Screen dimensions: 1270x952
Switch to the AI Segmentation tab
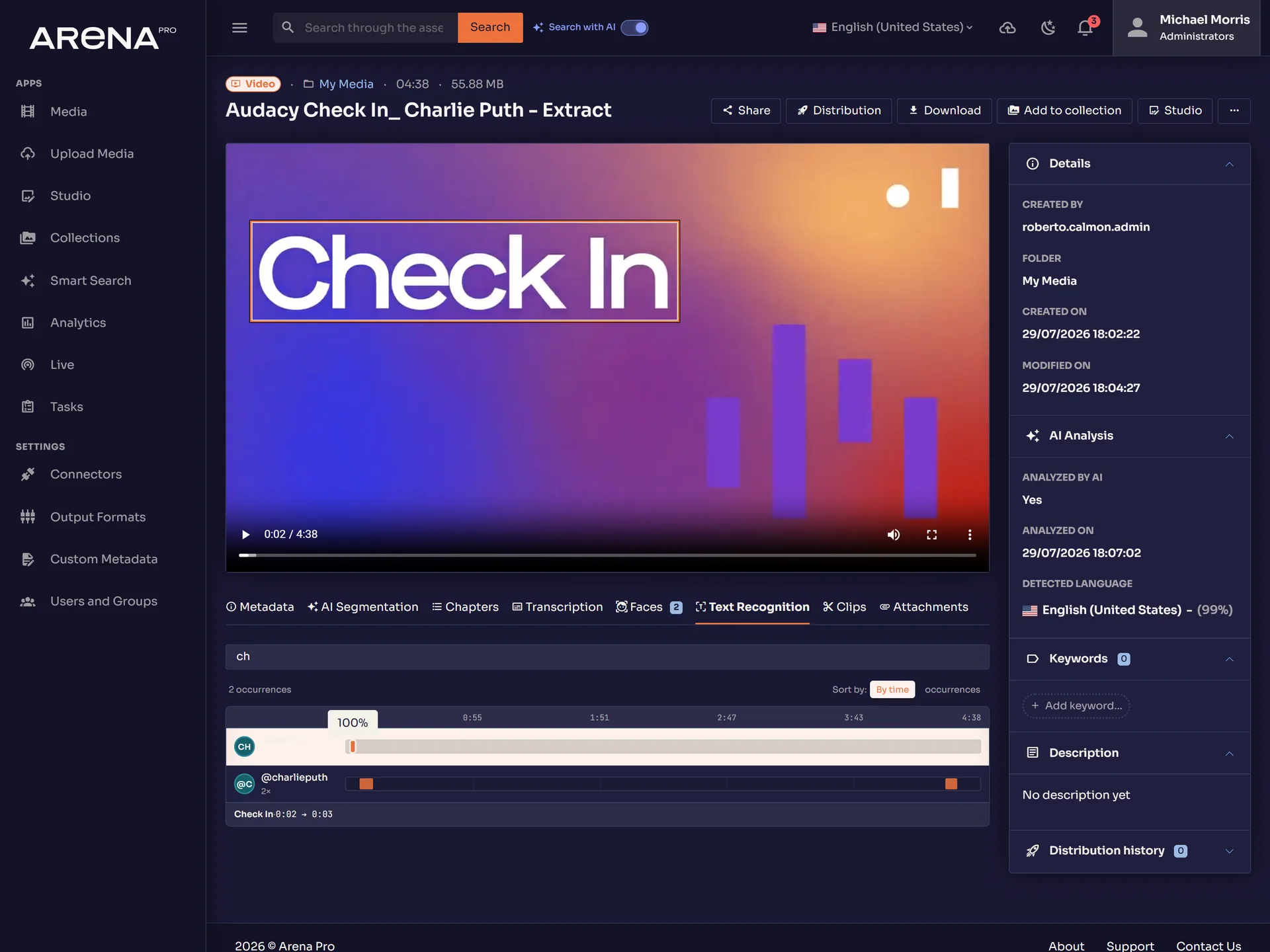coord(362,607)
